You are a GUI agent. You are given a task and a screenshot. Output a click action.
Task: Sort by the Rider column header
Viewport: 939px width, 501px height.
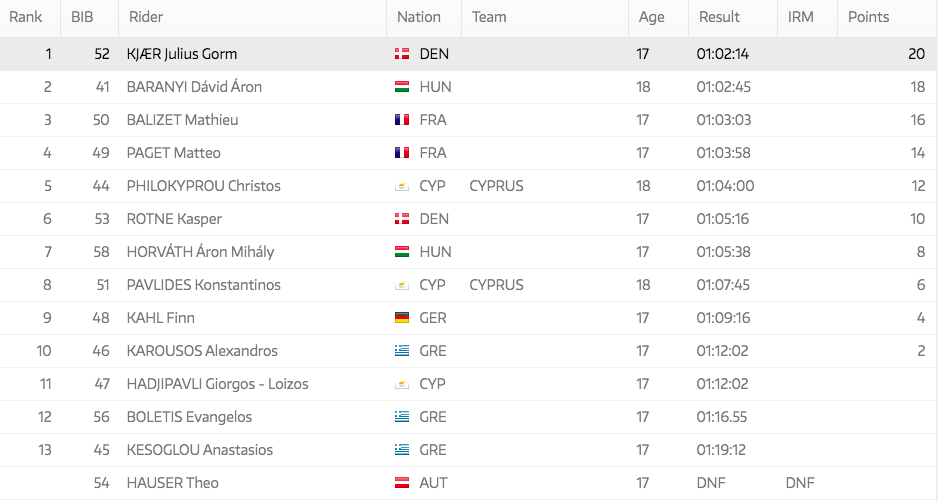click(145, 17)
